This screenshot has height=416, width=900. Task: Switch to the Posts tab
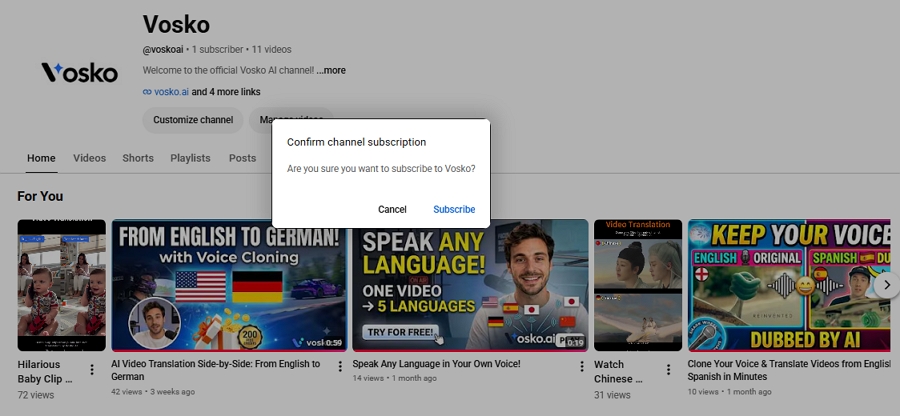point(242,158)
